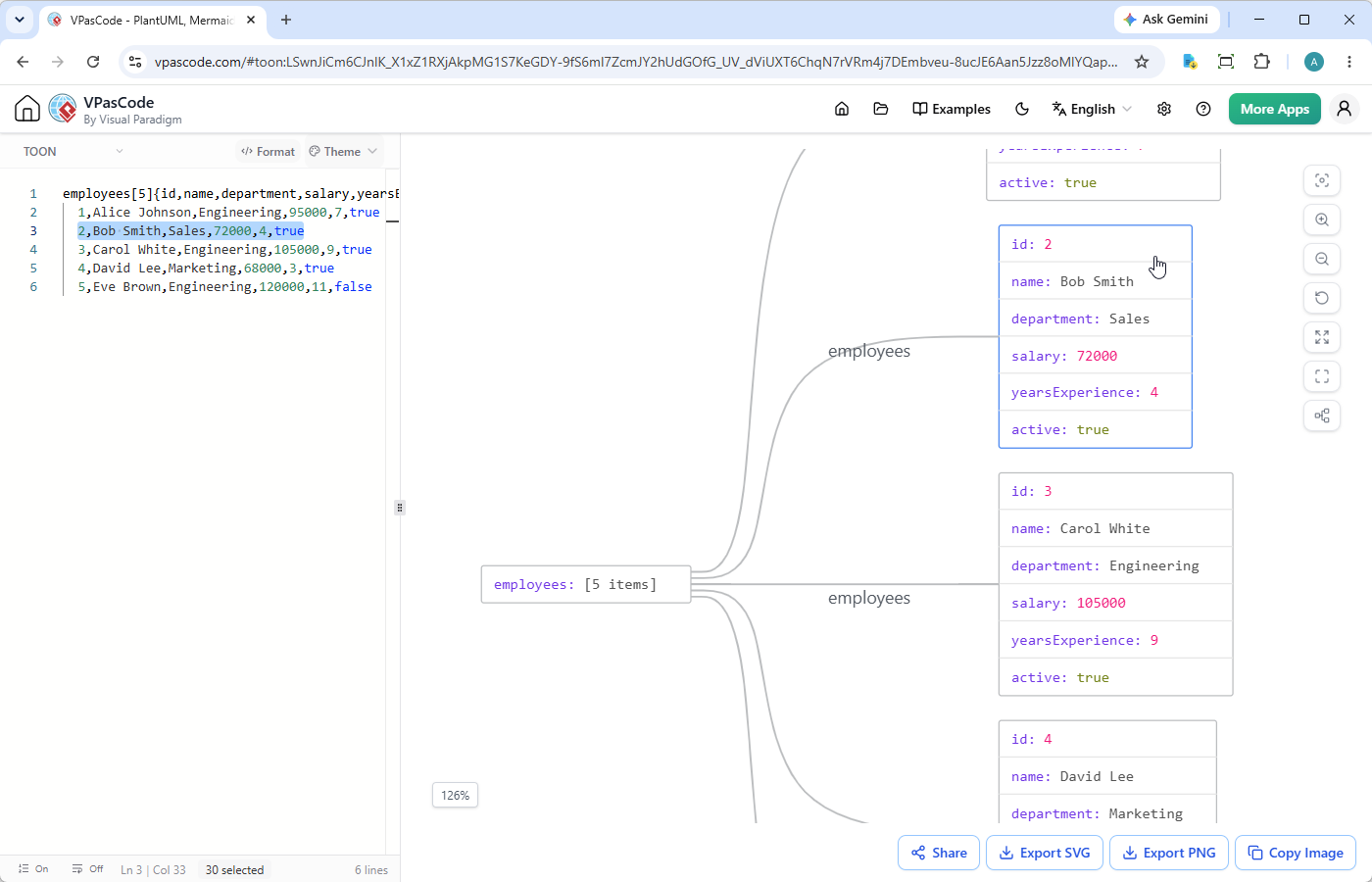Copy the diagram image

pos(1296,853)
